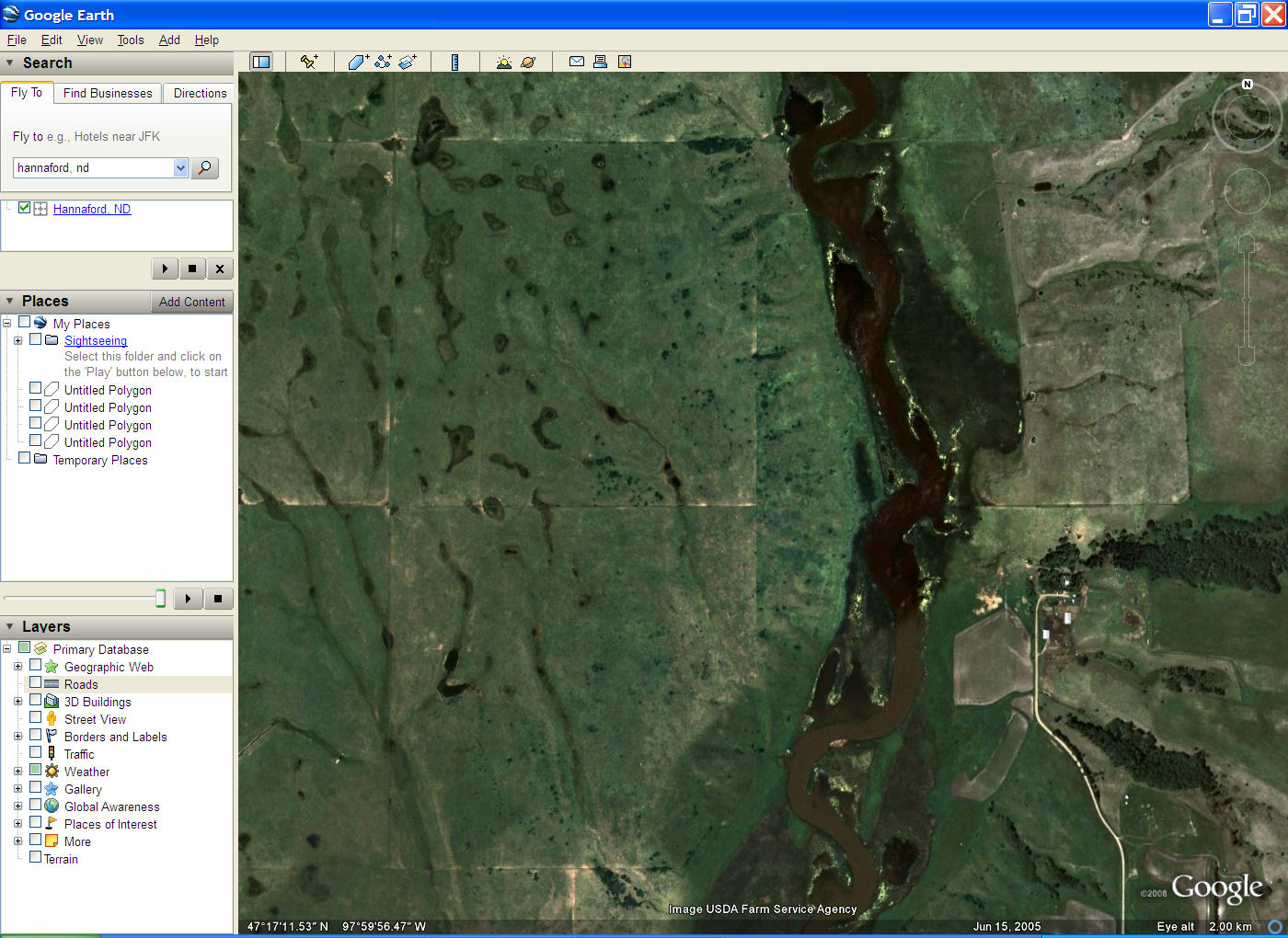Click the Weather layer sun icon
1288x938 pixels.
coord(52,771)
